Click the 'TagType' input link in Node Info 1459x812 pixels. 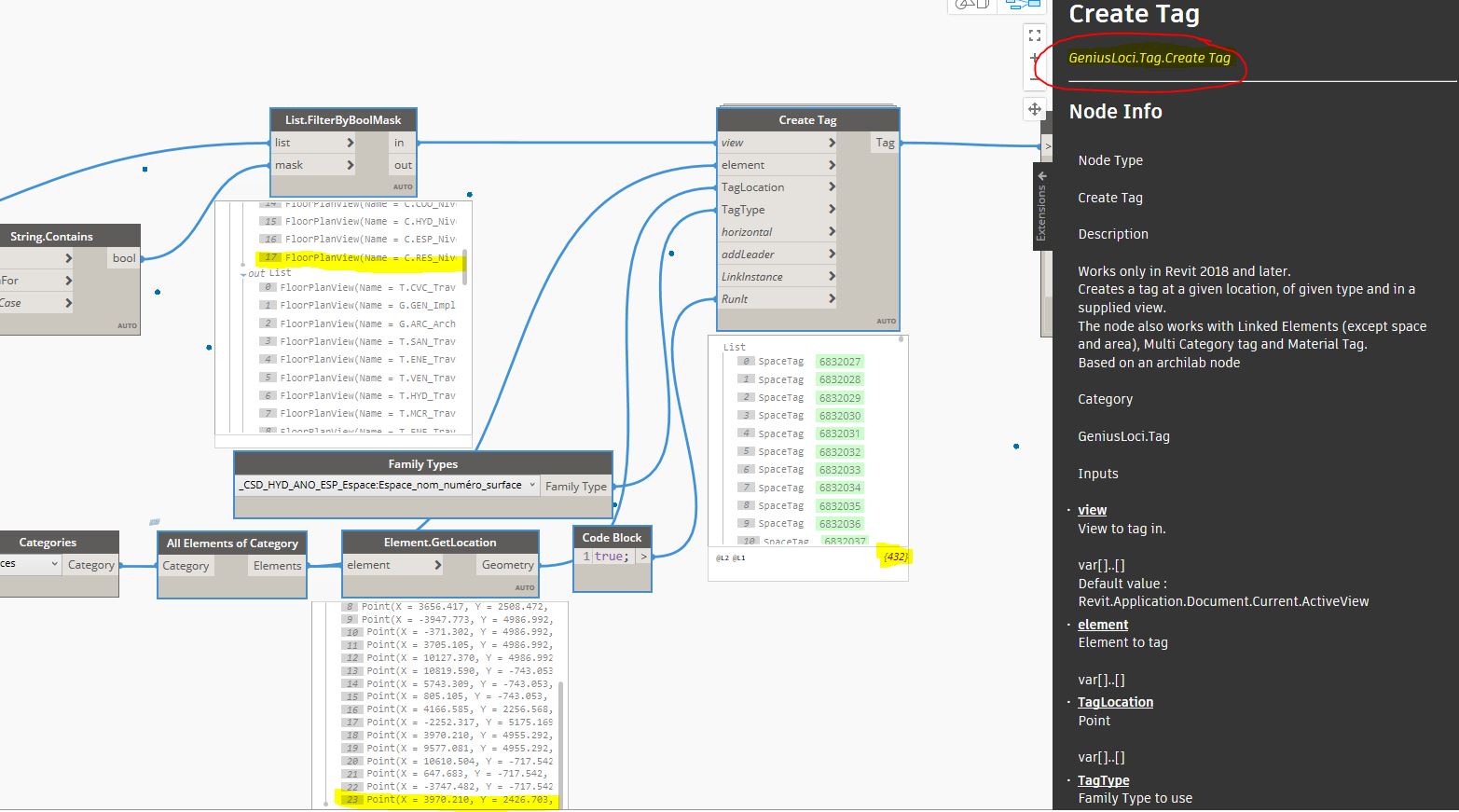pos(1103,780)
